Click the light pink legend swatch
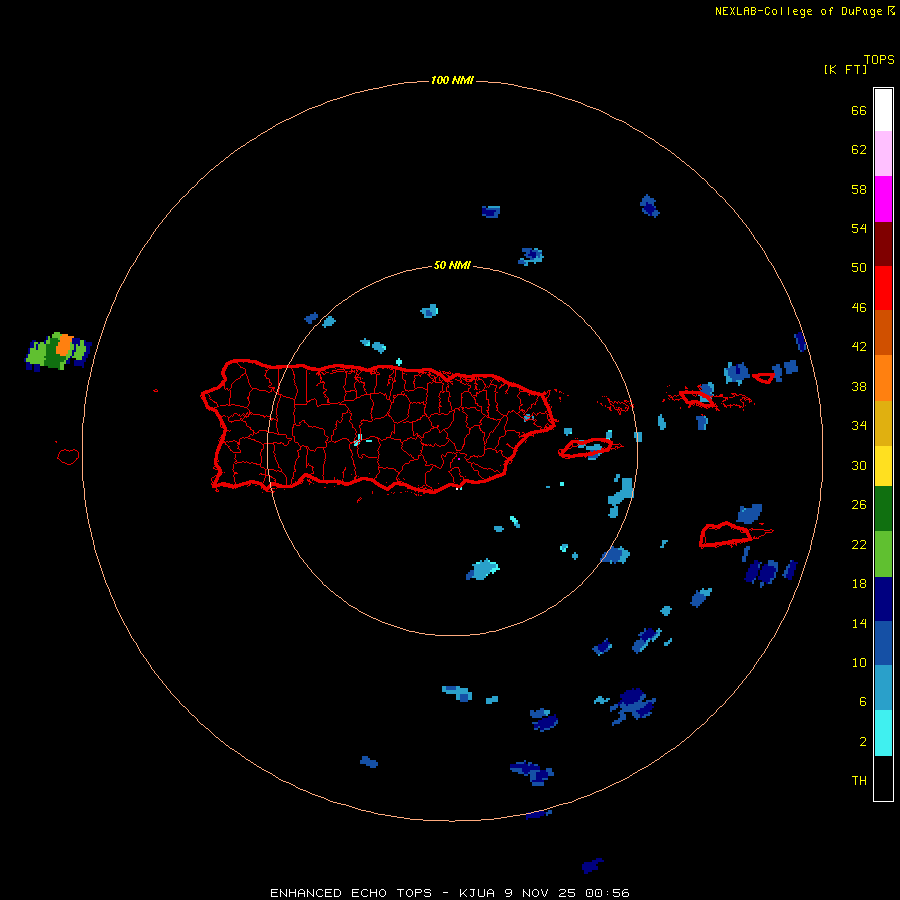 [883, 153]
